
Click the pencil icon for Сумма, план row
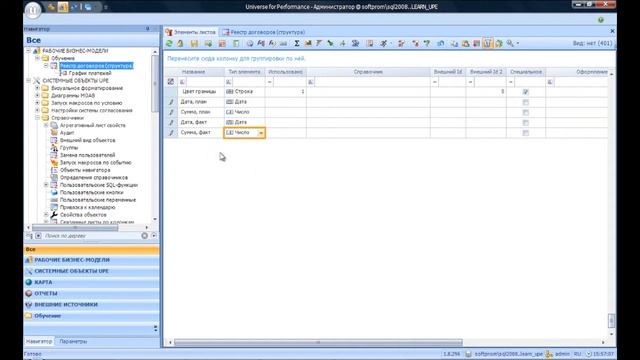tap(171, 112)
